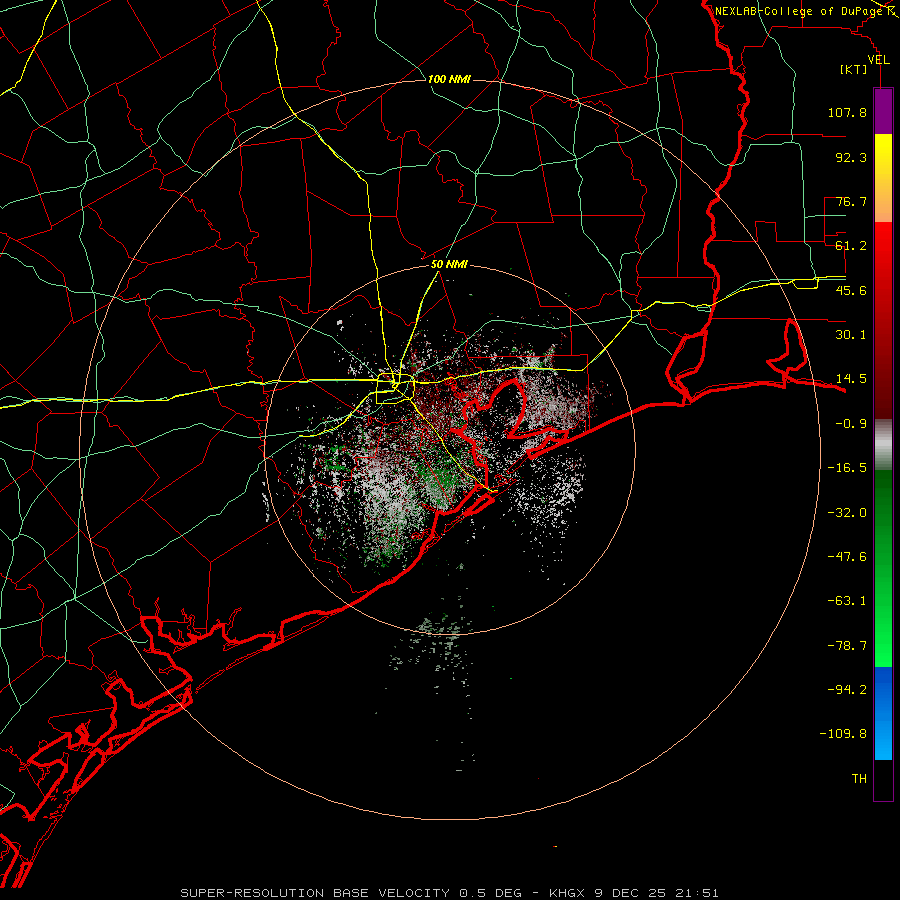900x900 pixels.
Task: Click the -94.2 velocity legend value
Action: pyautogui.click(x=847, y=689)
